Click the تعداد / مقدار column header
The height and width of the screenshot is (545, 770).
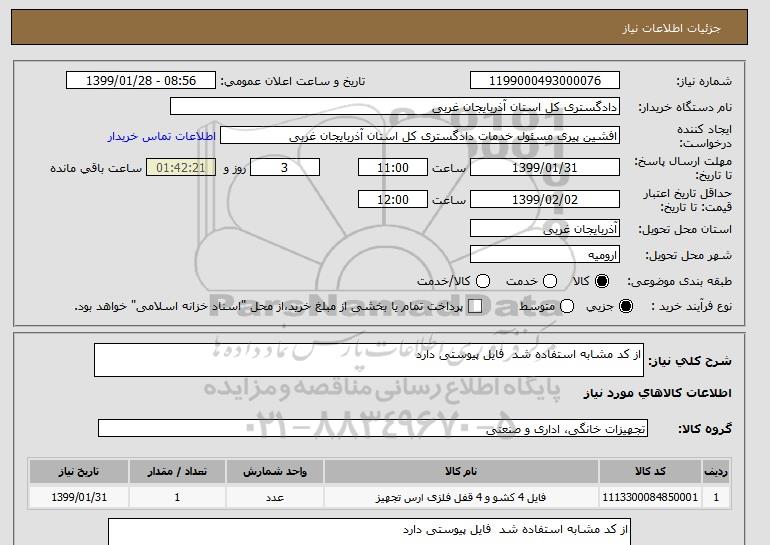pos(177,471)
